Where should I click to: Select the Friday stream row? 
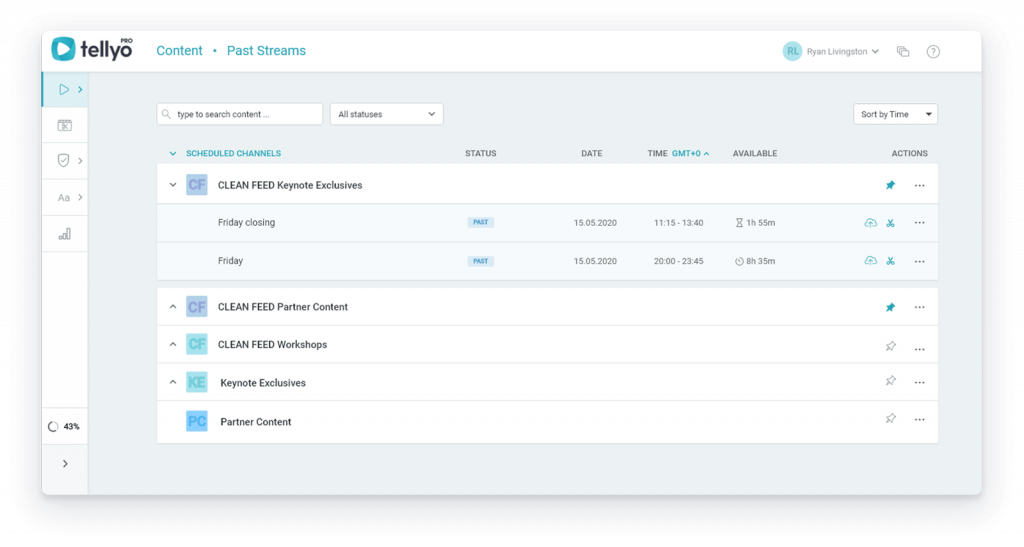[x=547, y=261]
